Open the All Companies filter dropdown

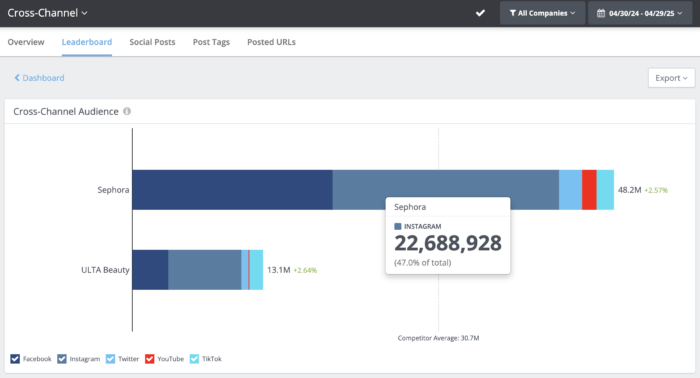point(542,13)
